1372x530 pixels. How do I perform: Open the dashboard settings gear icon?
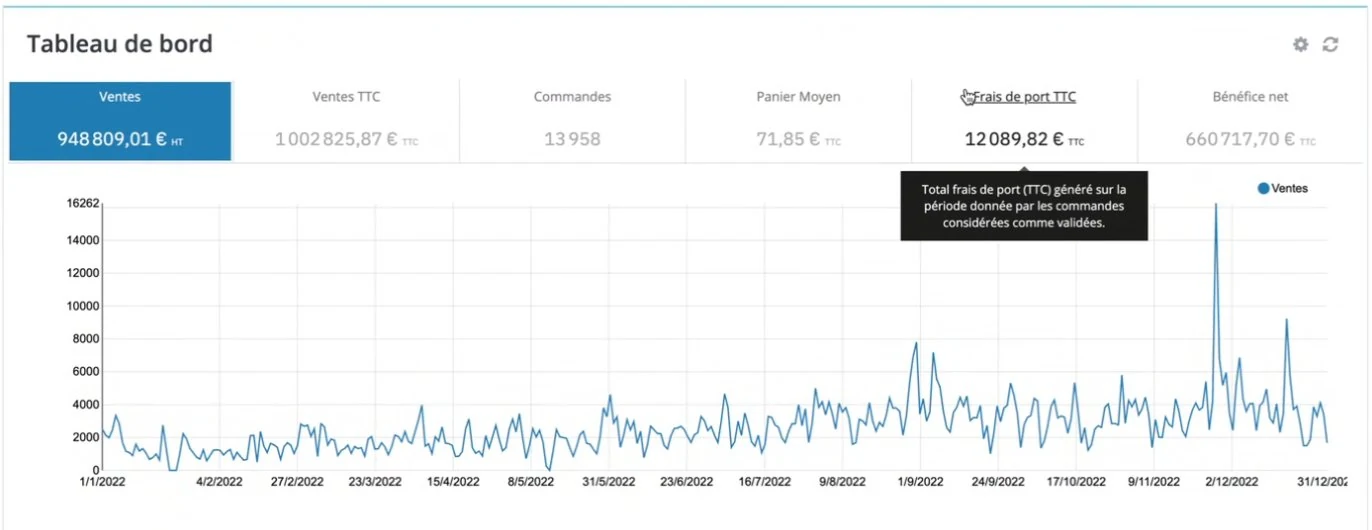click(x=1300, y=44)
